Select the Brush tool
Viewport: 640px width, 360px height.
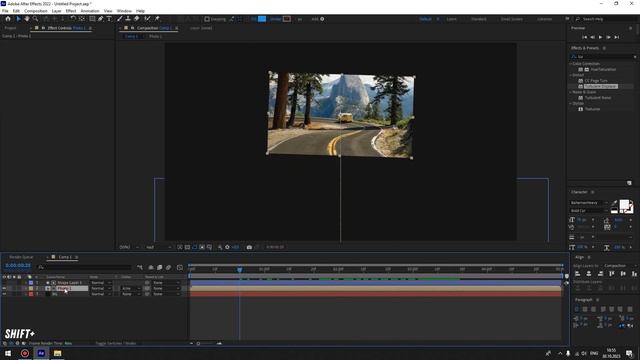click(120, 19)
